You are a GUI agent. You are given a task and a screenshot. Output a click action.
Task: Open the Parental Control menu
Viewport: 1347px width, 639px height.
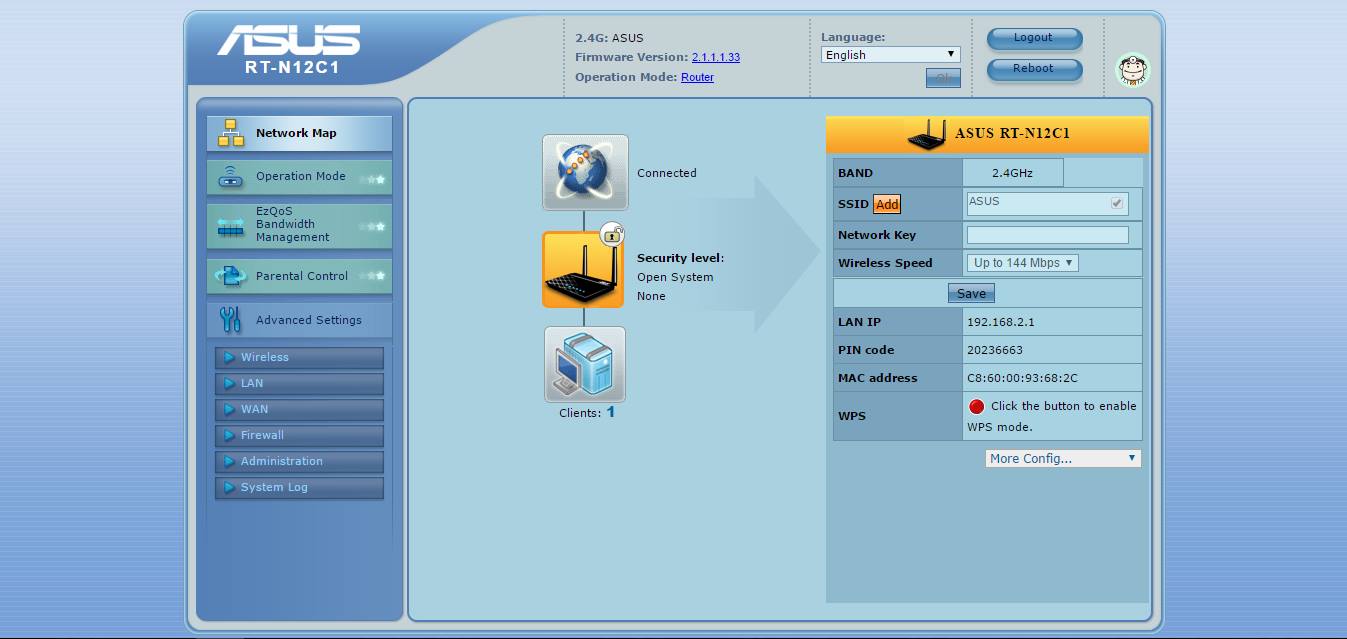point(299,276)
